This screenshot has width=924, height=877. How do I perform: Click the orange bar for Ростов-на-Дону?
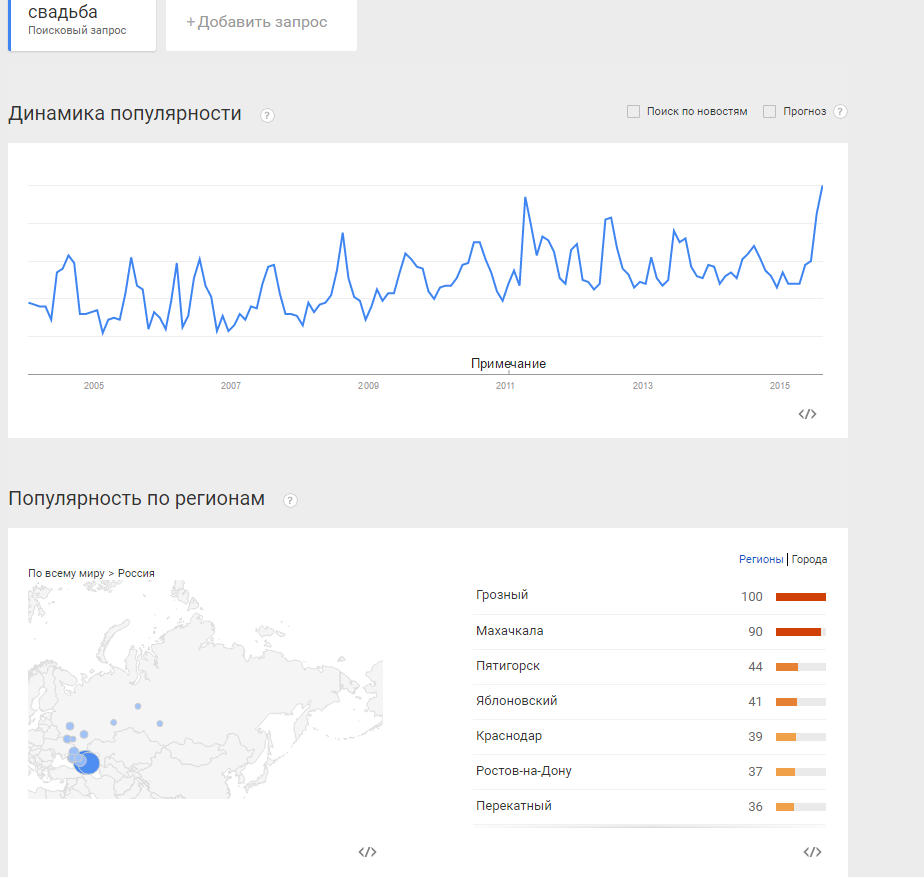[785, 772]
